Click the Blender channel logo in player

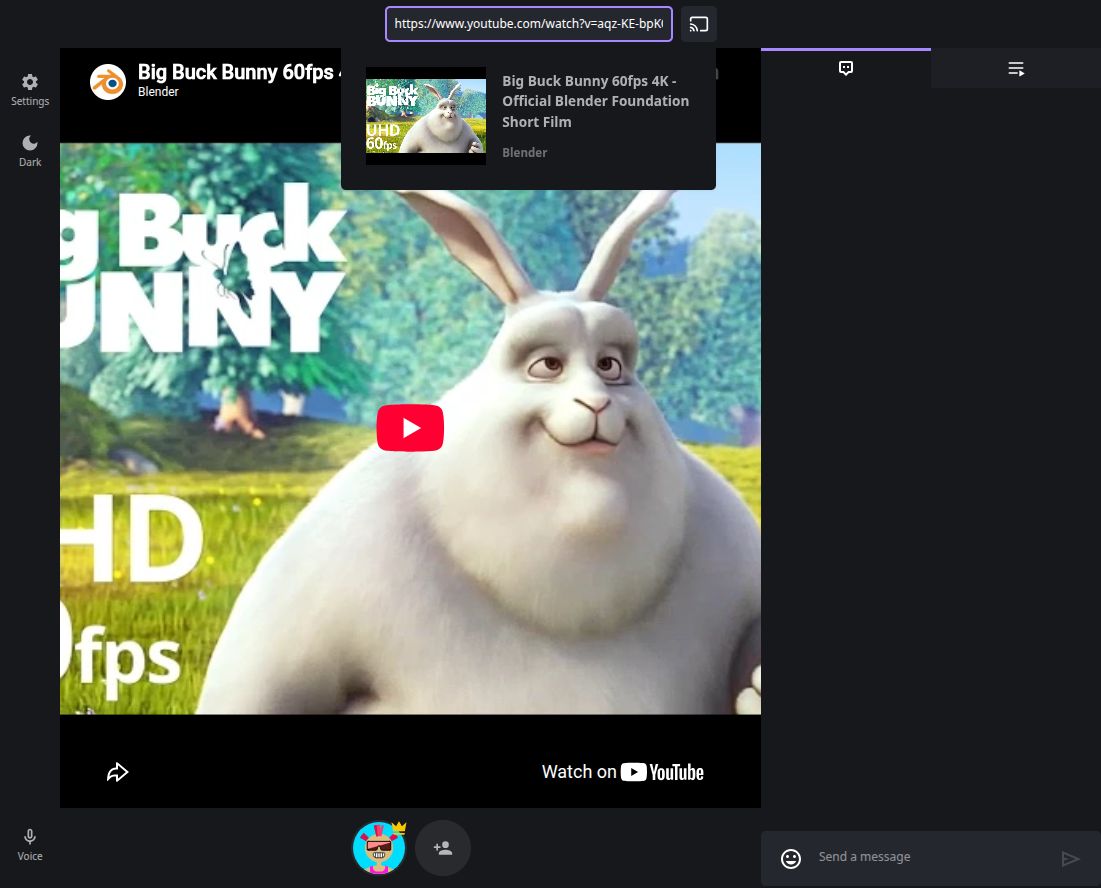(x=107, y=81)
